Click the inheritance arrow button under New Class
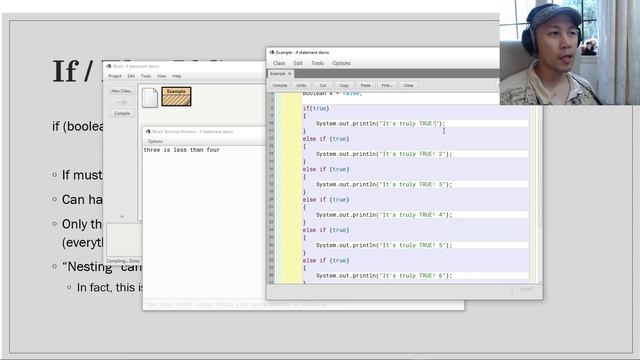 122,102
